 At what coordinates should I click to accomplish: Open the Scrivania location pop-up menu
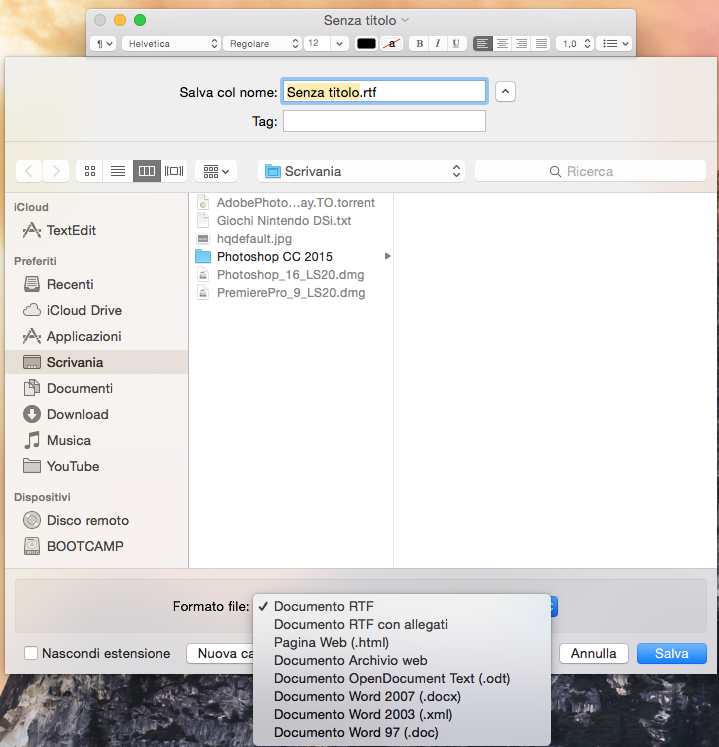pos(361,171)
